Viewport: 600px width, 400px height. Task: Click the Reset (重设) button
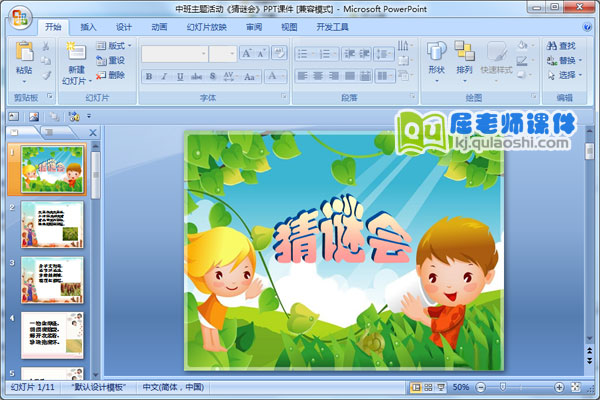pos(111,60)
